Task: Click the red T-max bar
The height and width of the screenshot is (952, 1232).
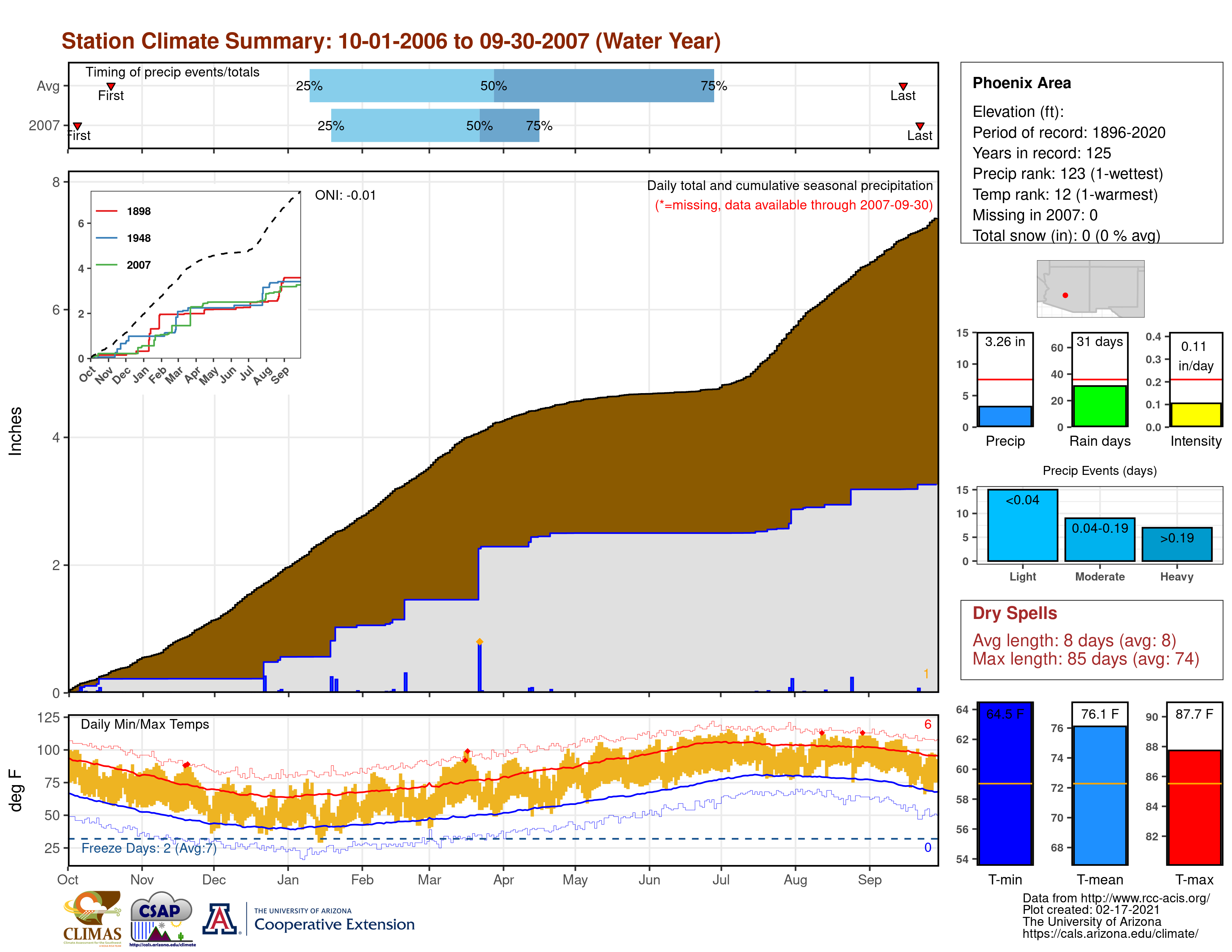Action: coord(1194,807)
